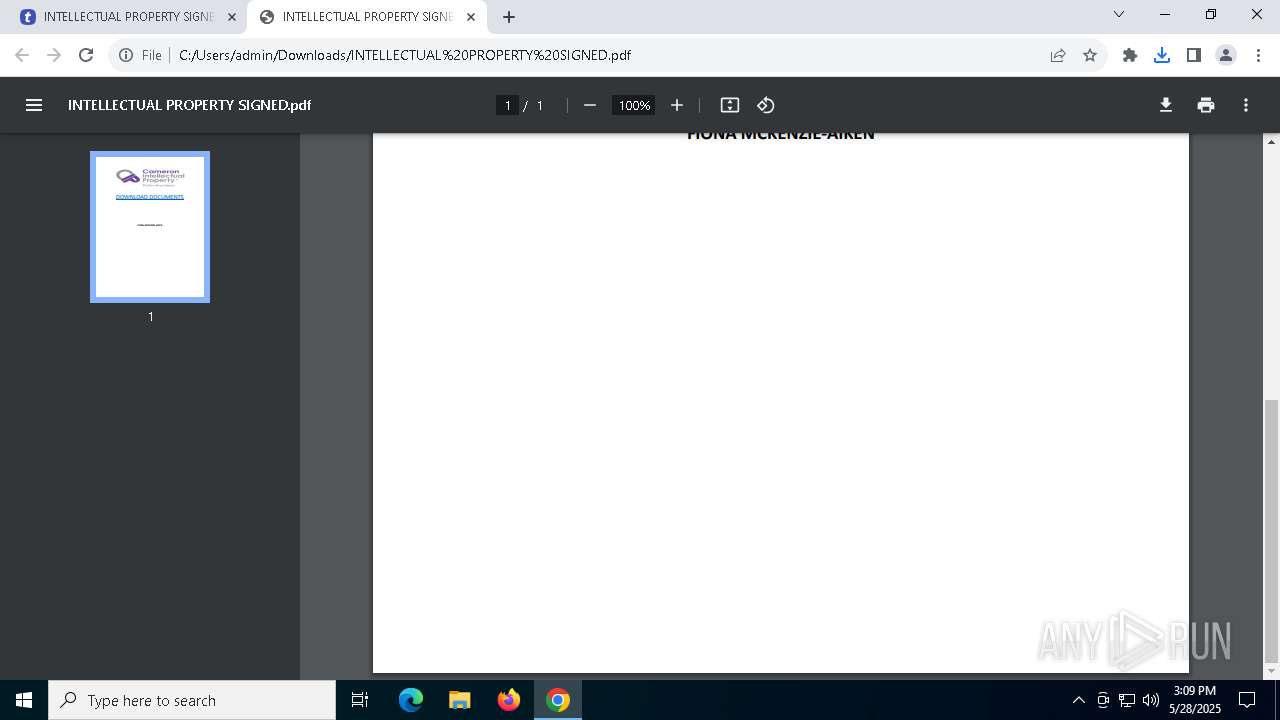This screenshot has width=1280, height=720.
Task: Click the Chrome taskbar icon
Action: point(558,700)
